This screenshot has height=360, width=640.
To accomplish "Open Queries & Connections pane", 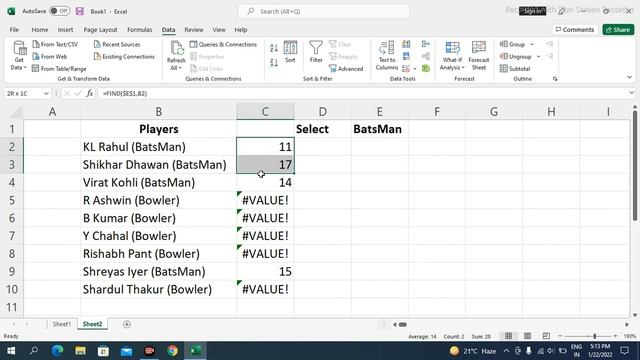I will tap(223, 44).
